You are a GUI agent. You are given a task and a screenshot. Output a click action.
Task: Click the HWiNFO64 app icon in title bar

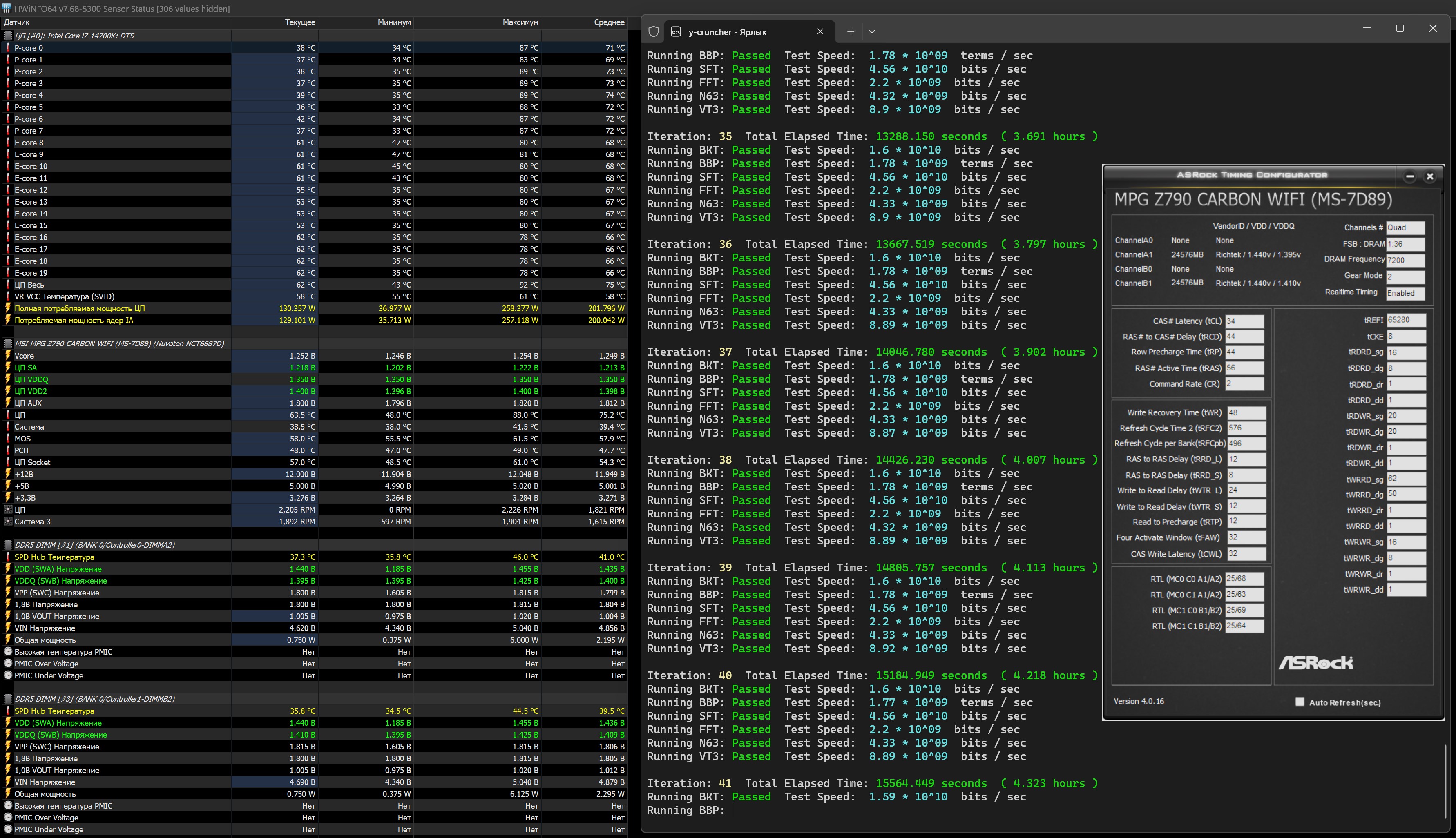point(7,8)
